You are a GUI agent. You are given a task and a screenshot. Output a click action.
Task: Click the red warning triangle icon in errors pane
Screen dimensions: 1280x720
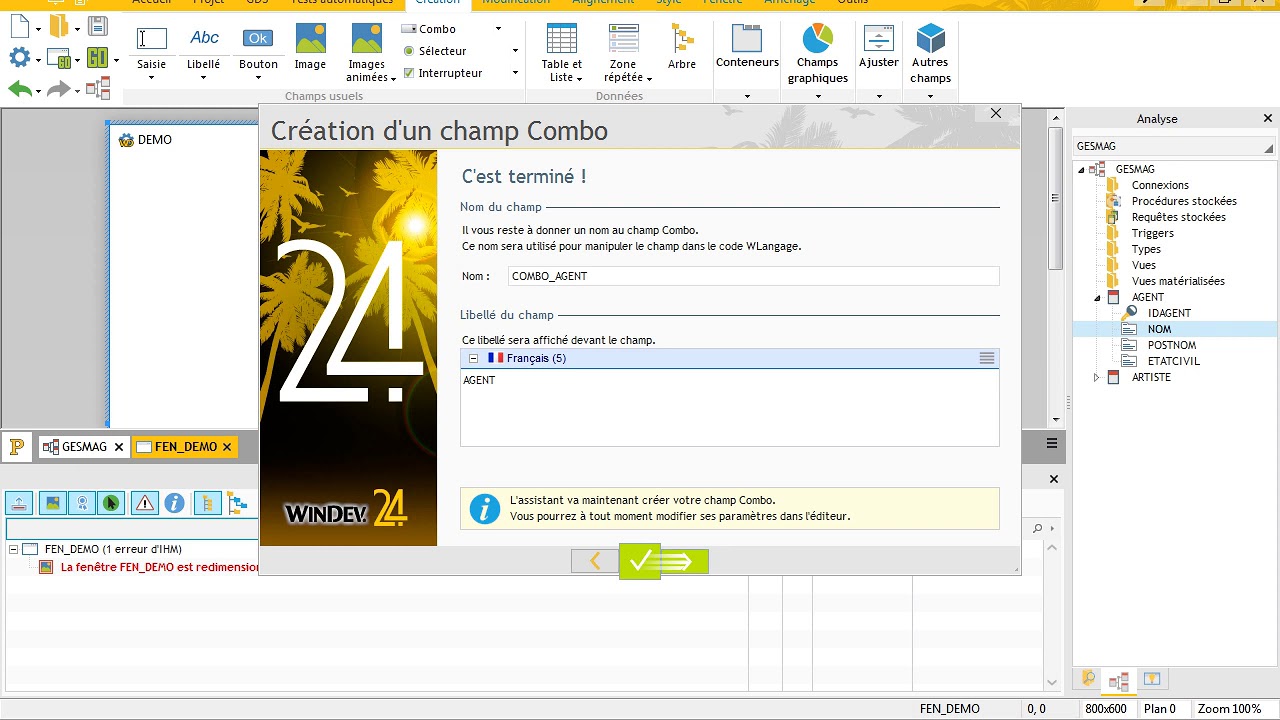click(145, 503)
